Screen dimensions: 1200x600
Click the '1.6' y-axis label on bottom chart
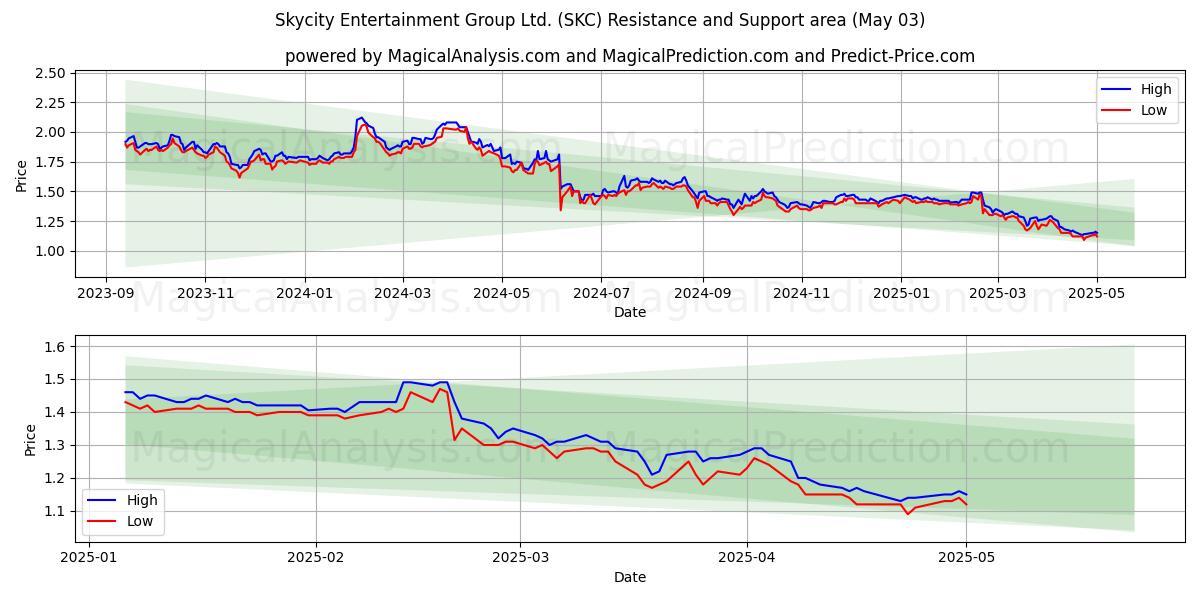(x=55, y=347)
